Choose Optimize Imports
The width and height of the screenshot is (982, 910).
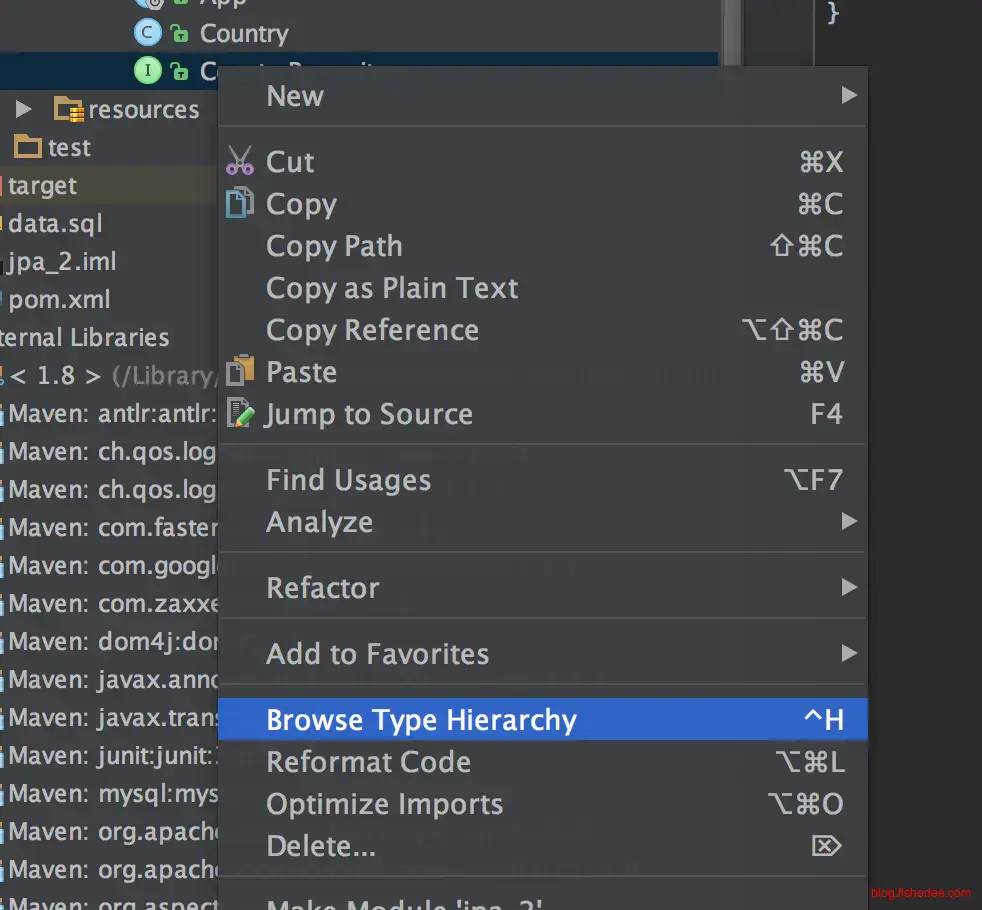click(384, 804)
